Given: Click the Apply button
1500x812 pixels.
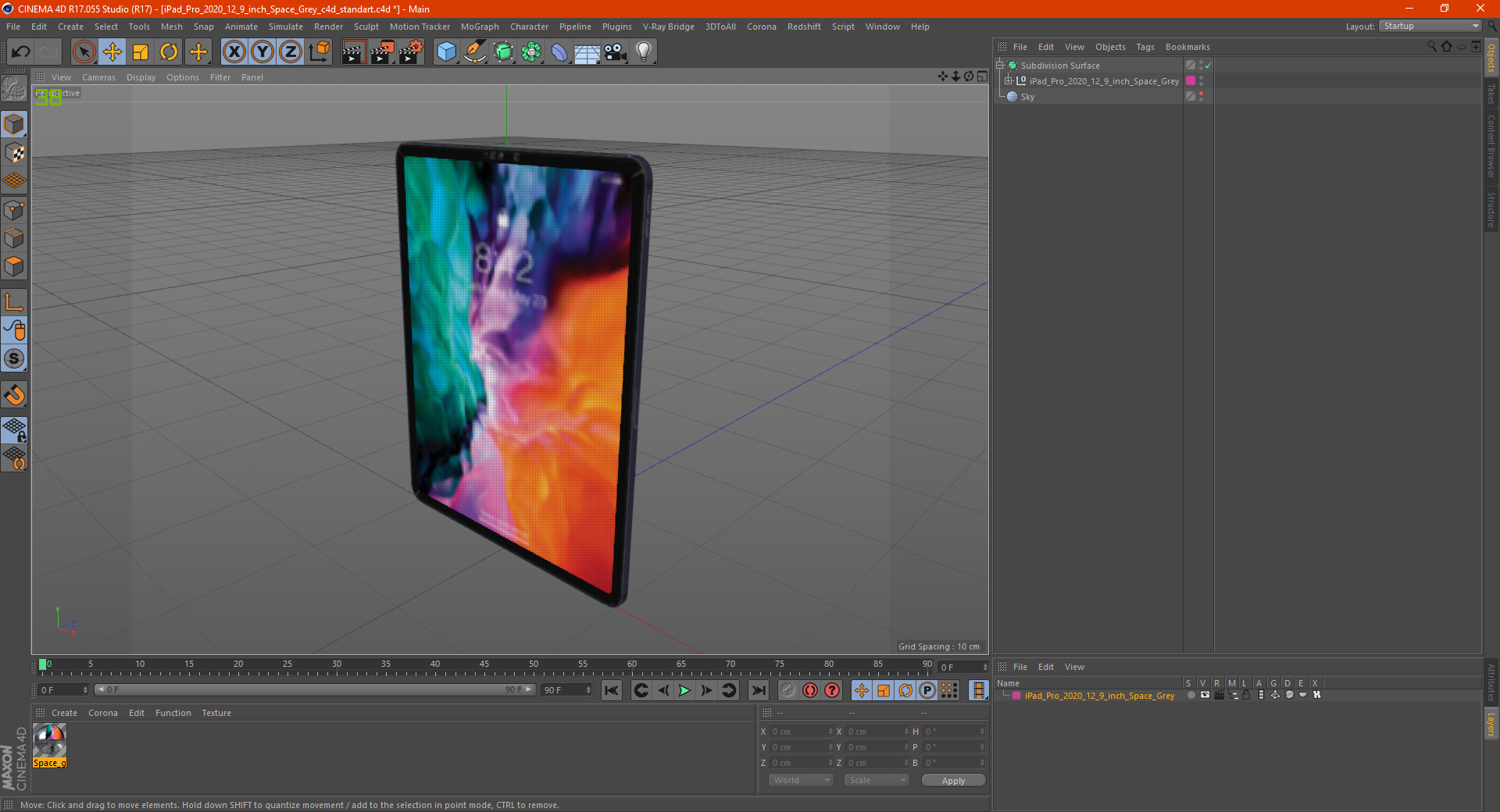Looking at the screenshot, I should point(953,781).
